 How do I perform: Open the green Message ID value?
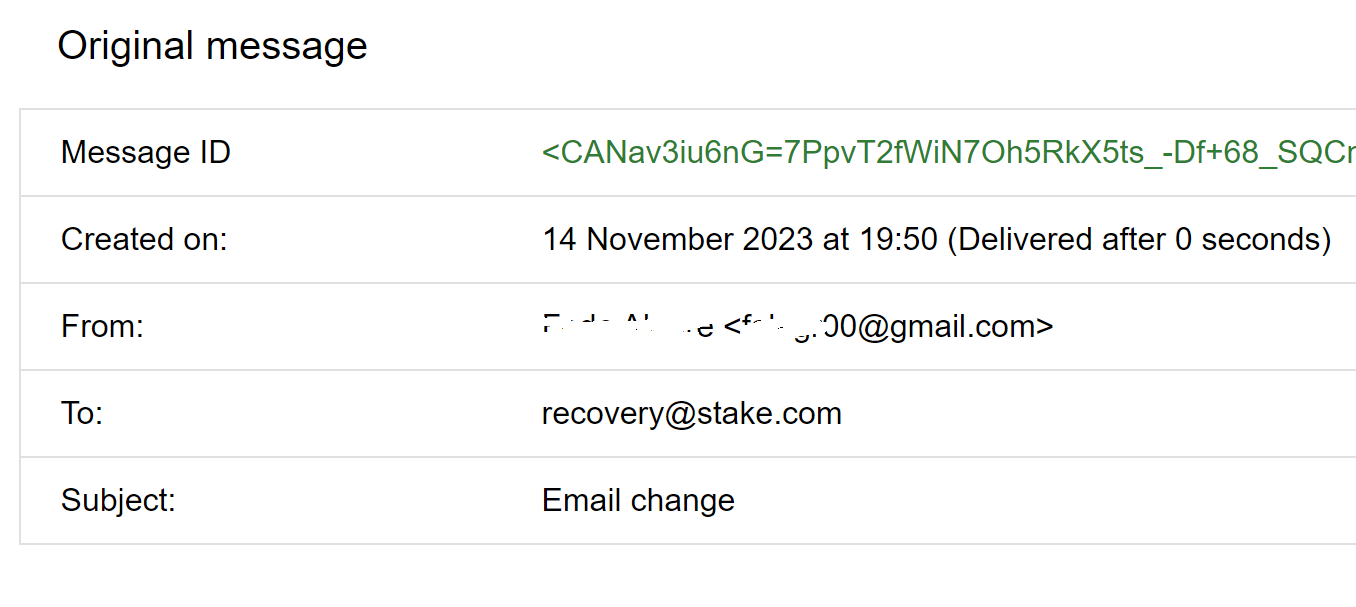(x=949, y=153)
